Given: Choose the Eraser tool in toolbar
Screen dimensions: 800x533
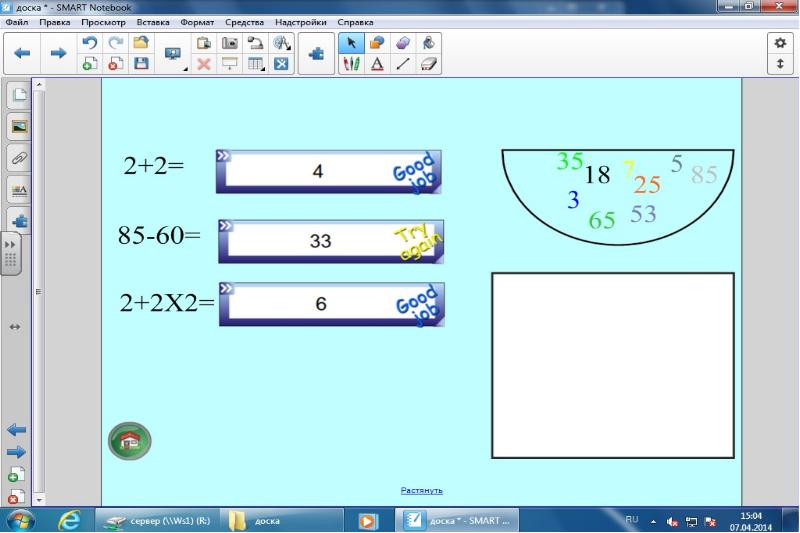Looking at the screenshot, I should click(x=430, y=64).
